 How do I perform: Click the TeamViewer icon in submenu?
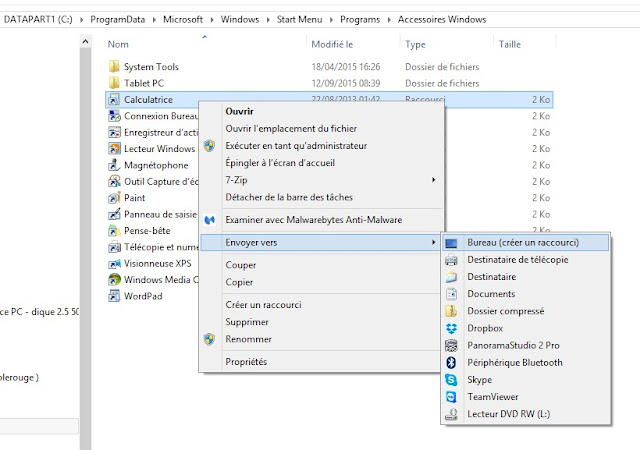point(451,397)
